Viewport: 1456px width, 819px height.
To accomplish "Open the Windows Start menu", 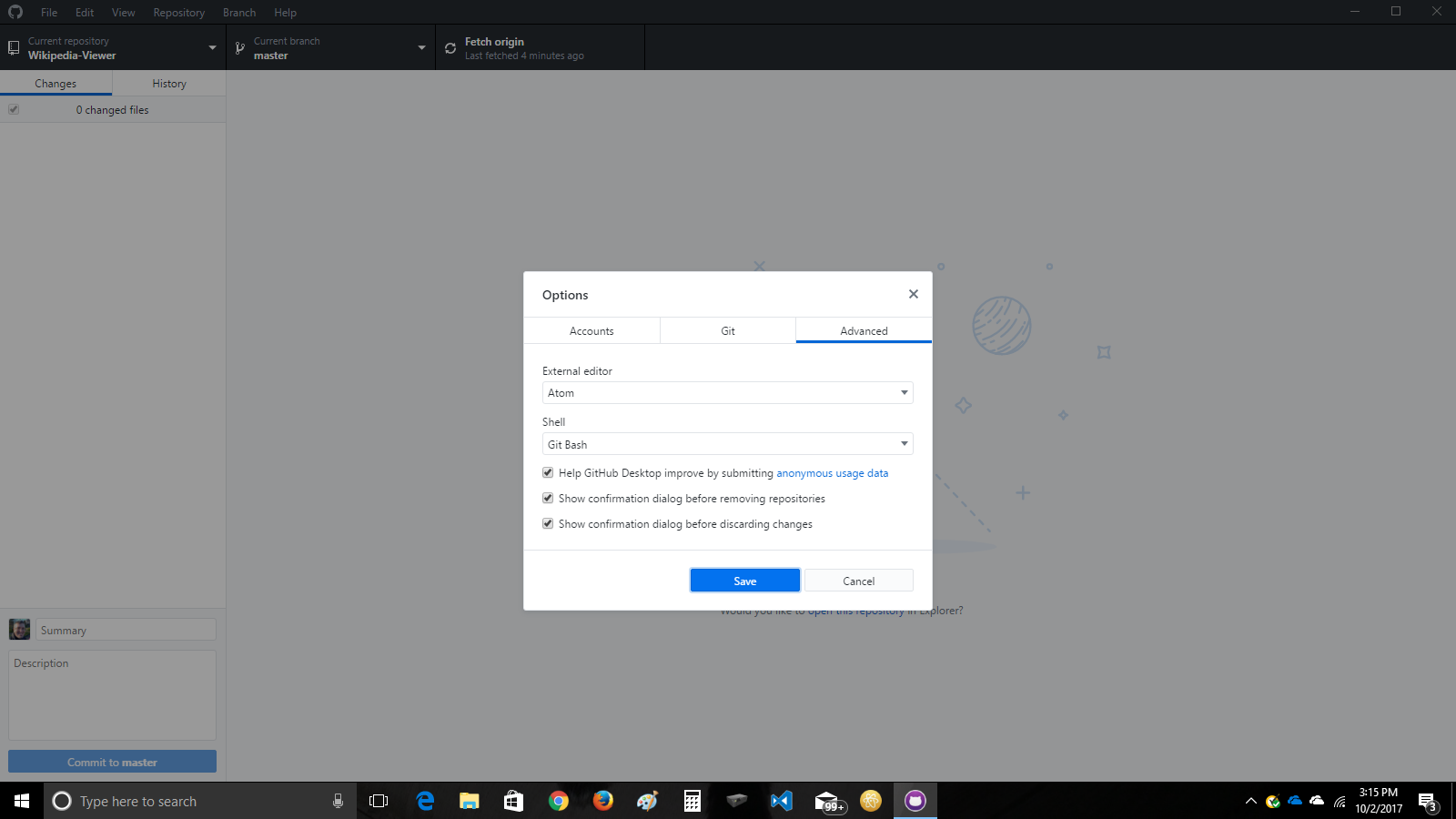I will click(x=22, y=801).
